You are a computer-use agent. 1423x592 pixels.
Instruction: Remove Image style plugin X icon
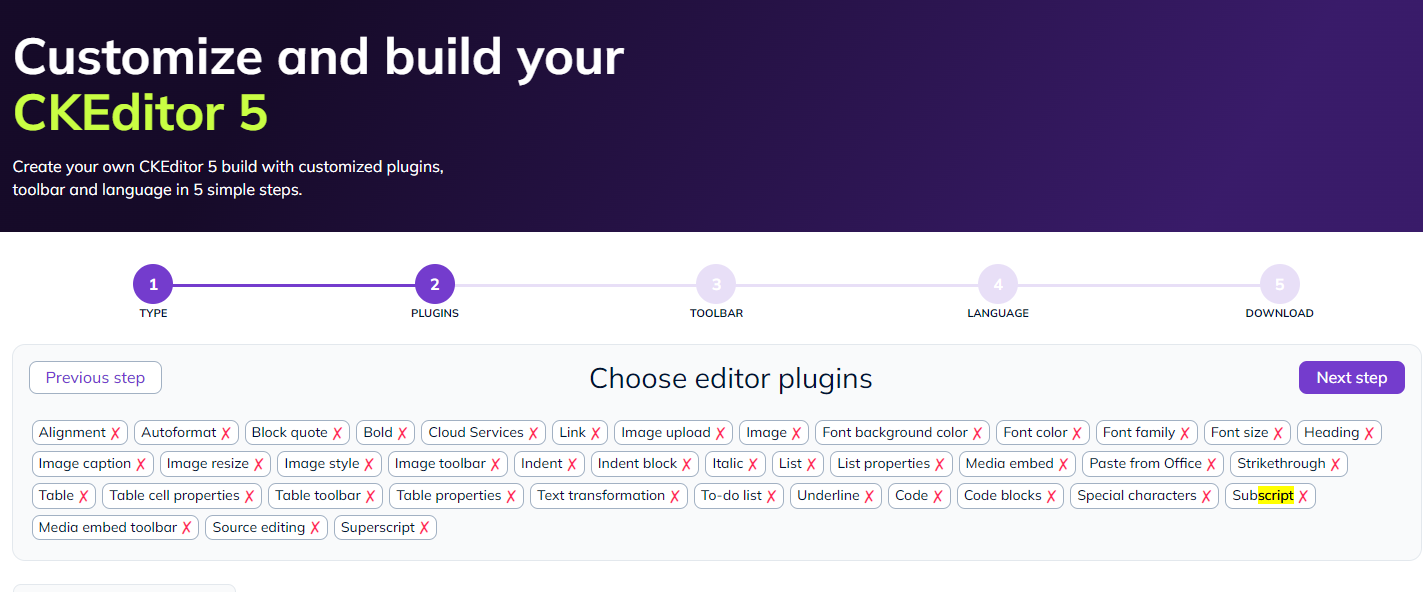pyautogui.click(x=370, y=464)
